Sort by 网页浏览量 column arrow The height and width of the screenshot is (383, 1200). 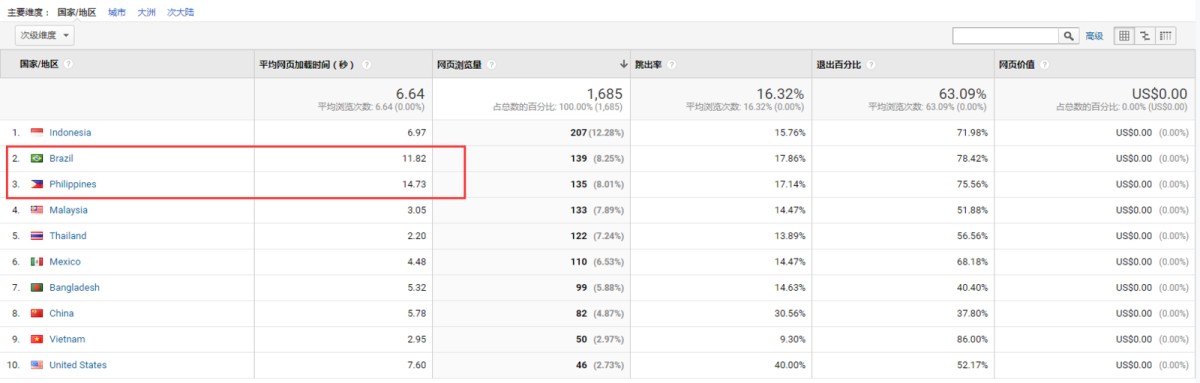click(623, 64)
